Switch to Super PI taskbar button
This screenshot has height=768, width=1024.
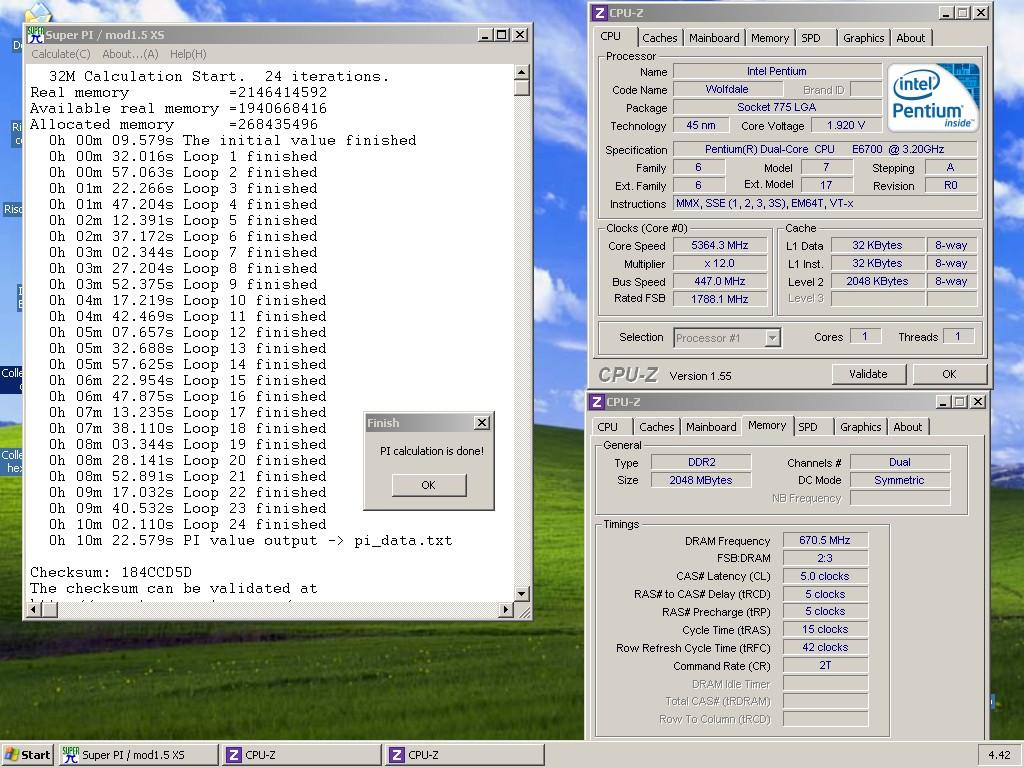[138, 755]
